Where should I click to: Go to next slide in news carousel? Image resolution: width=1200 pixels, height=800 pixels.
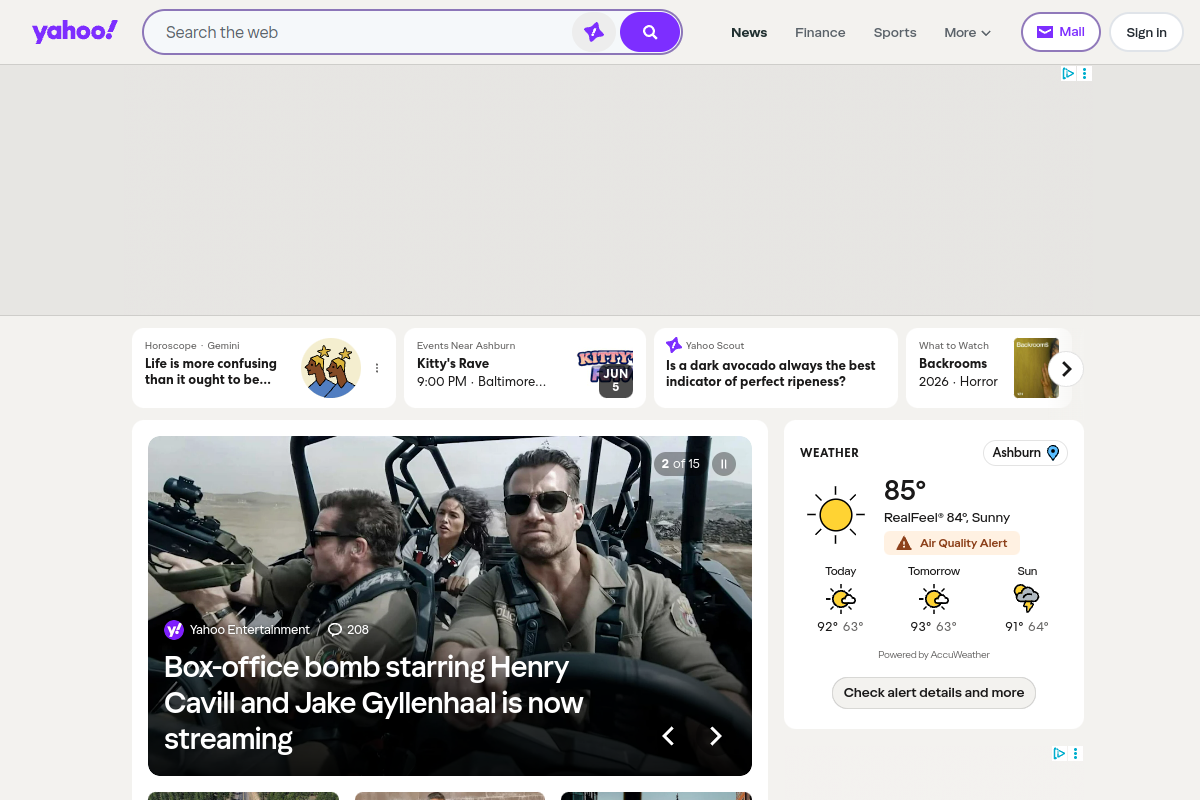point(716,736)
